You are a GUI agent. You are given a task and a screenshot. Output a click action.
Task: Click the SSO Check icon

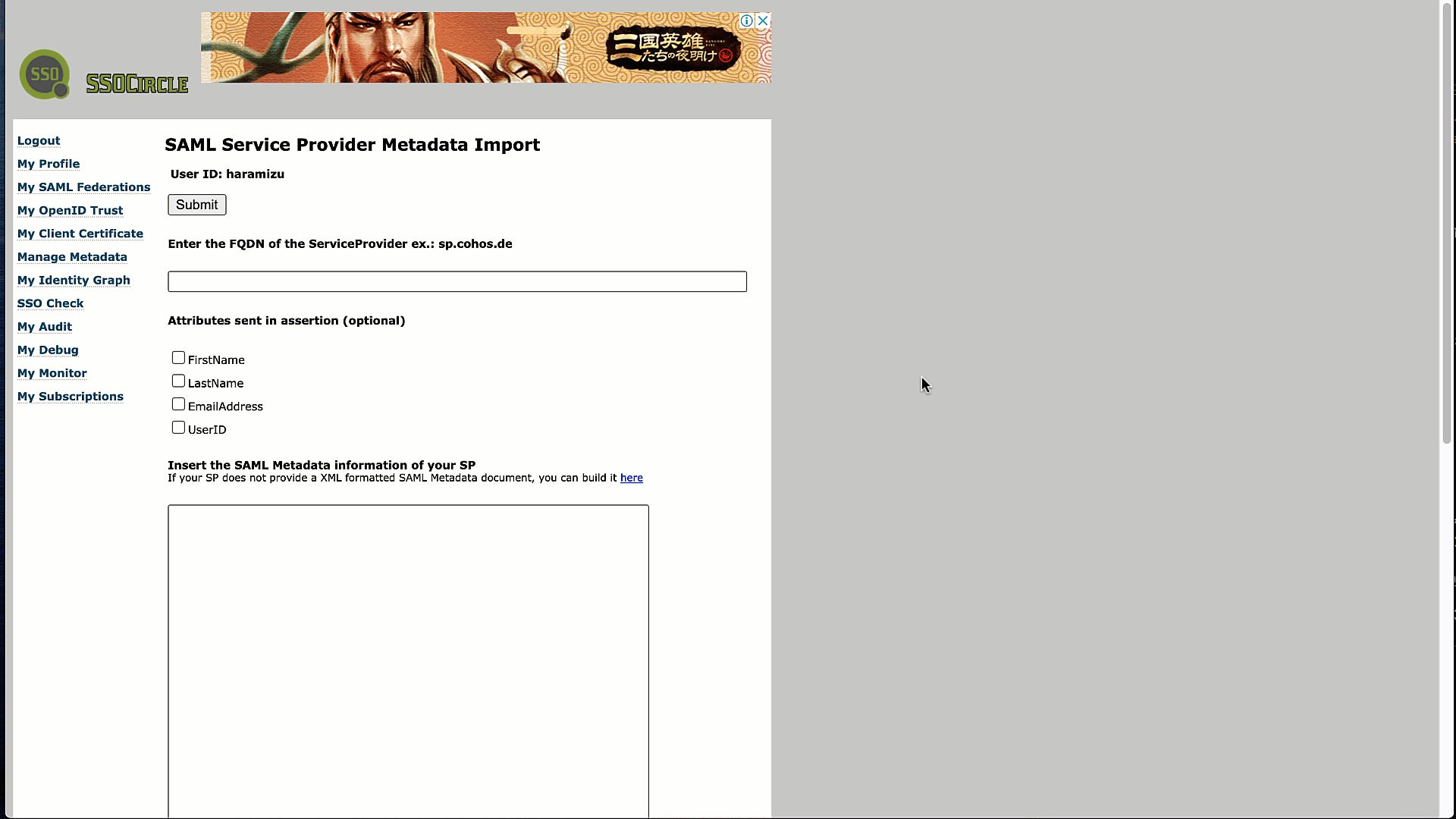(50, 303)
